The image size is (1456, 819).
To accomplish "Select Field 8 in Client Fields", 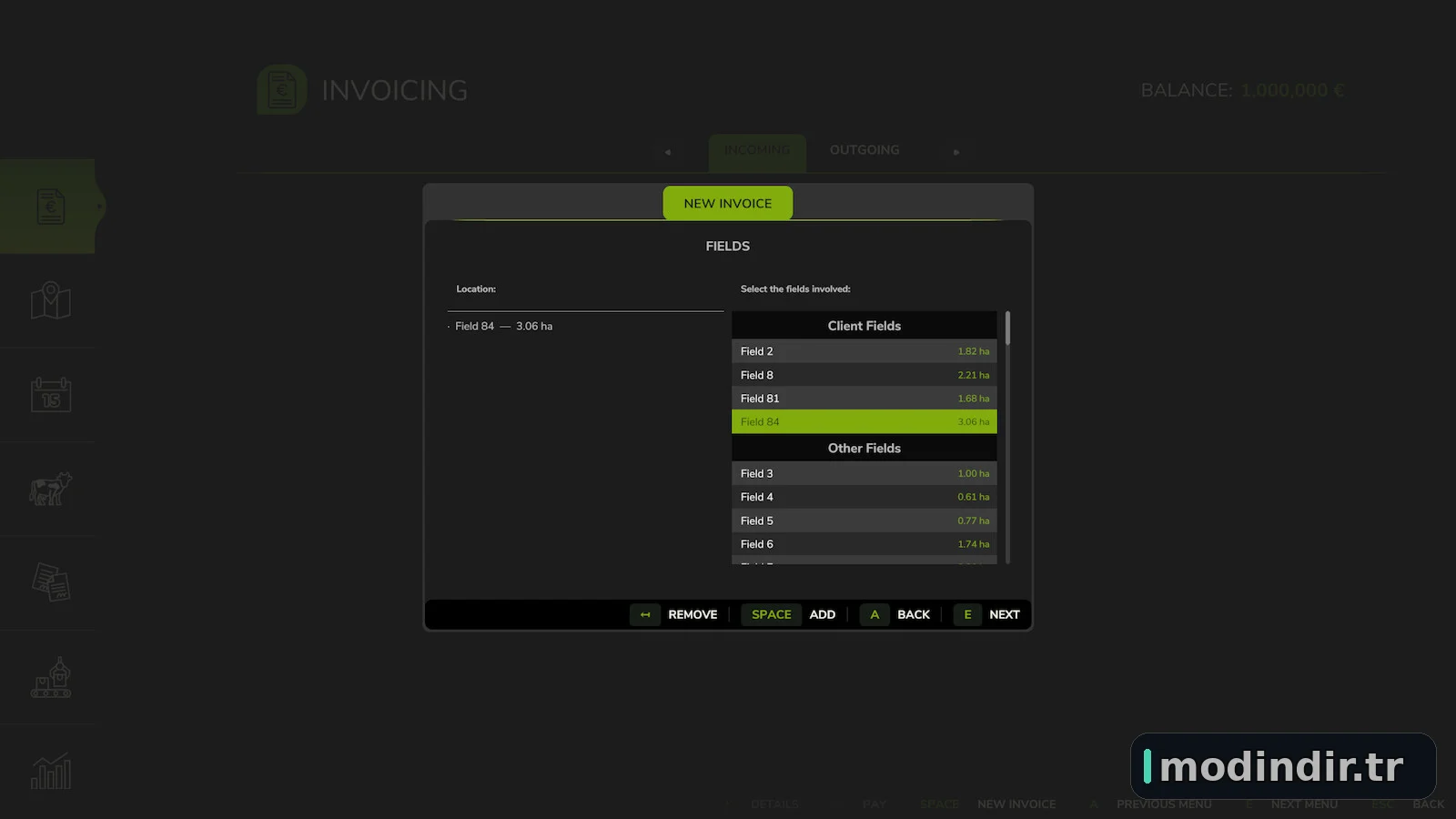I will (x=864, y=375).
